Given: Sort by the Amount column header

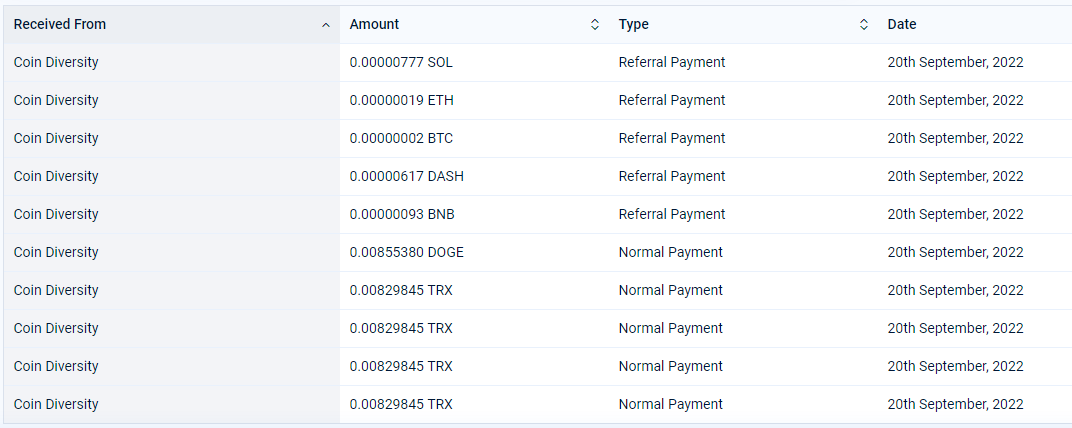Looking at the screenshot, I should (474, 25).
